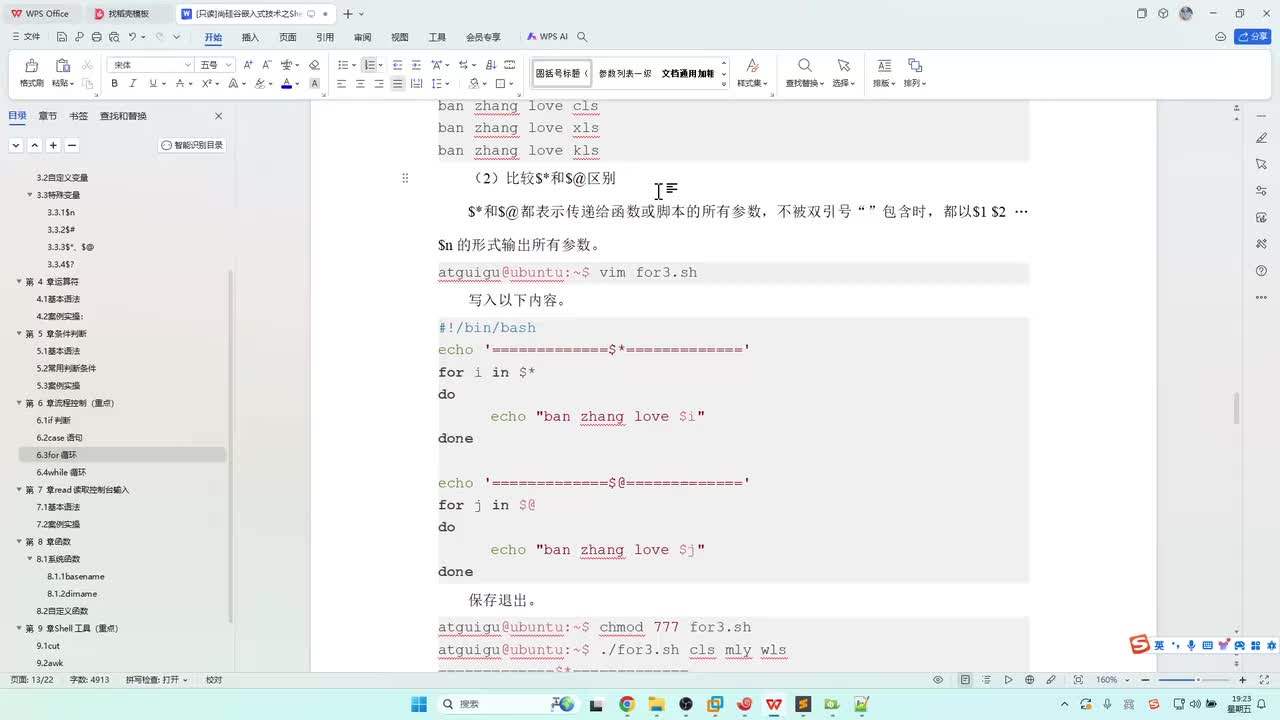The image size is (1280, 720).
Task: Click the WPS AI button
Action: [x=548, y=37]
